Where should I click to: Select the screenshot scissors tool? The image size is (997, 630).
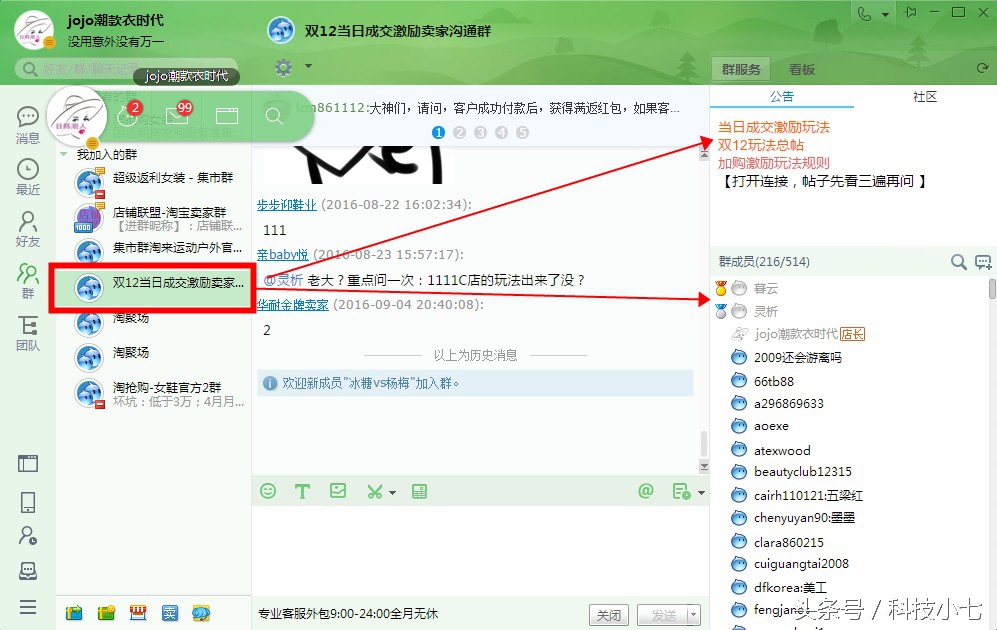pyautogui.click(x=372, y=490)
